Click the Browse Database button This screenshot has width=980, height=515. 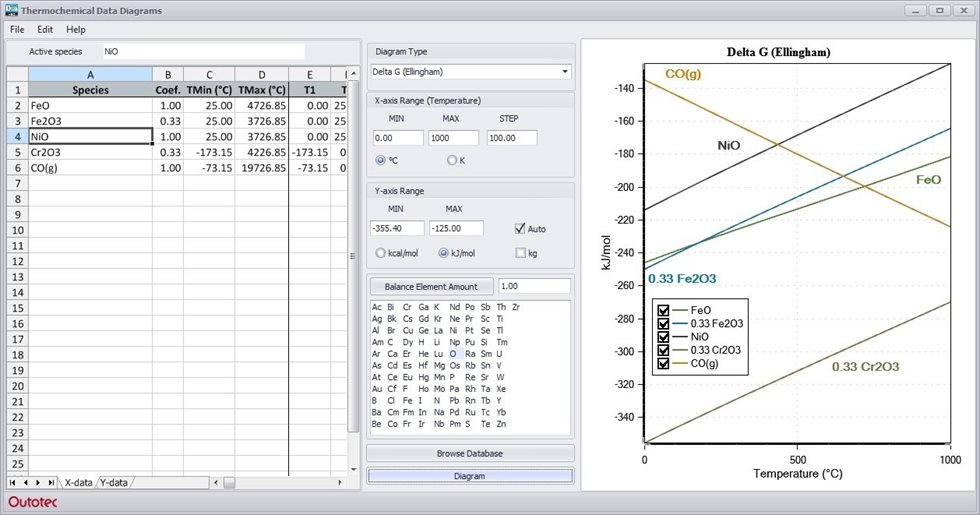pos(470,453)
